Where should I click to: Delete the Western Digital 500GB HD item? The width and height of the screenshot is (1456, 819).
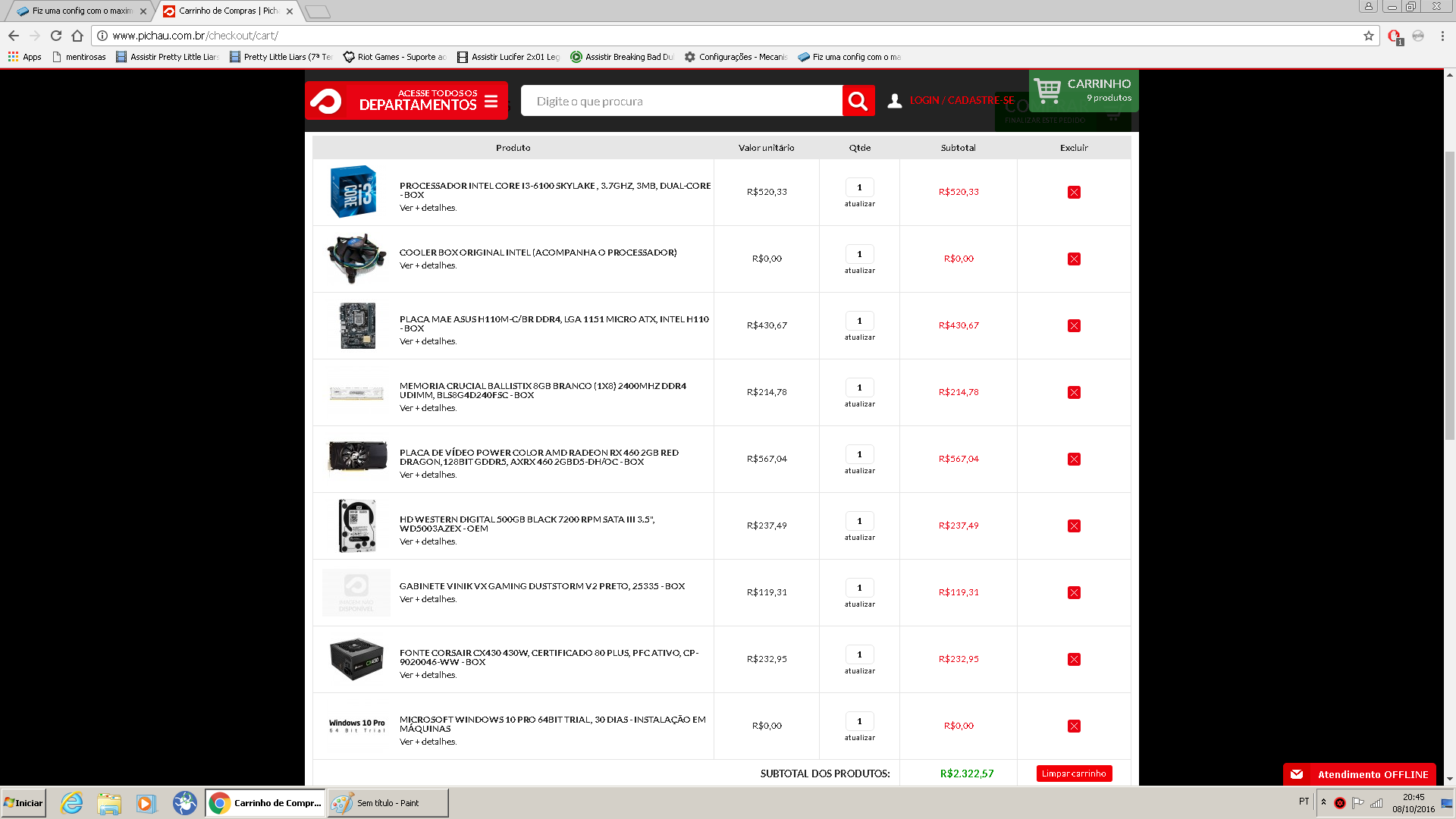coord(1074,526)
